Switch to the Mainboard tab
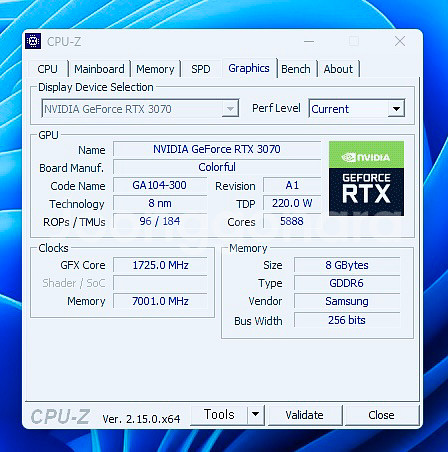The height and width of the screenshot is (452, 448). pos(99,69)
